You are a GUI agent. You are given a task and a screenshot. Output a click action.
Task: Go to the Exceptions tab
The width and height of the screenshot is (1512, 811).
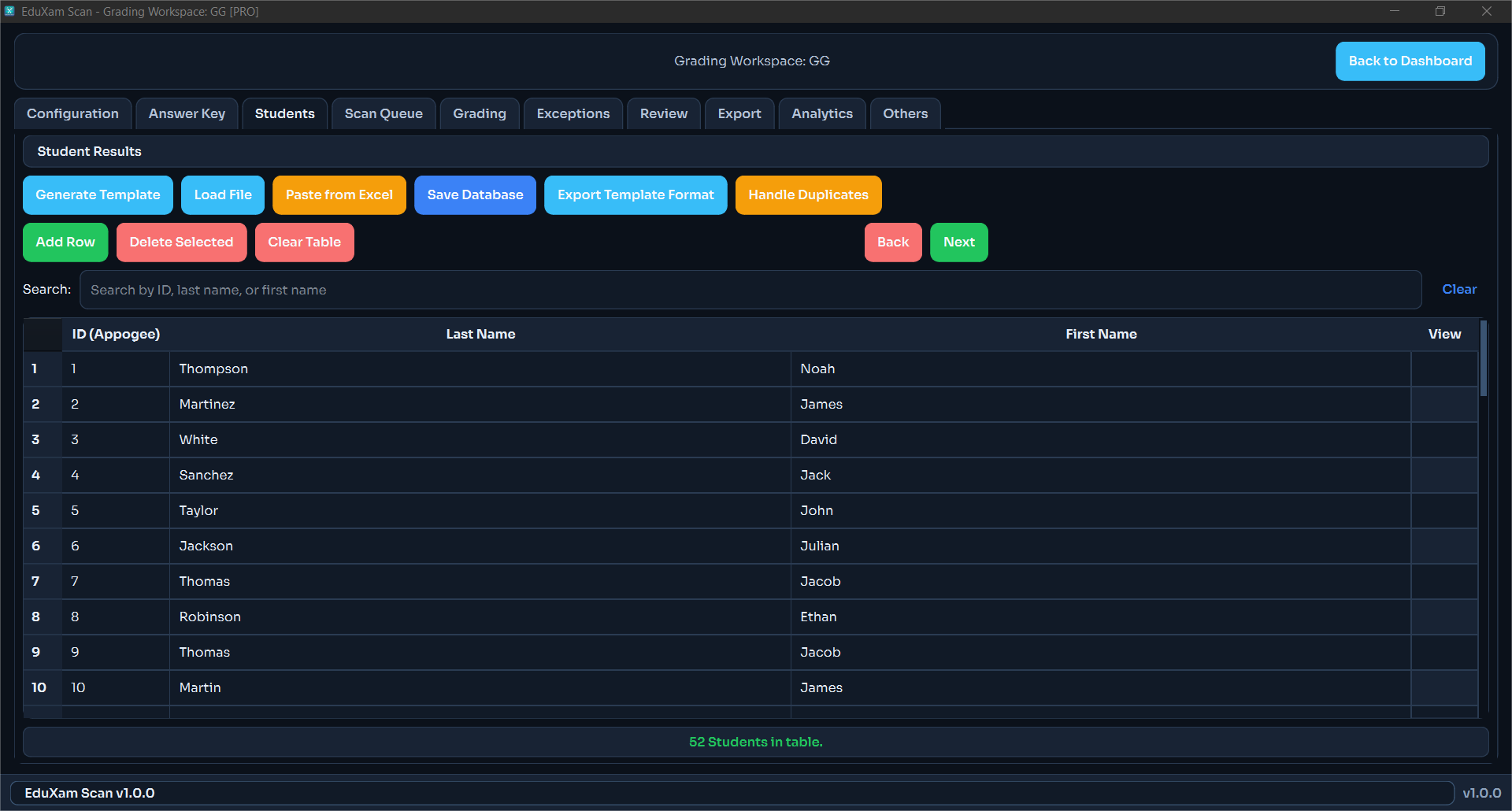(x=573, y=113)
